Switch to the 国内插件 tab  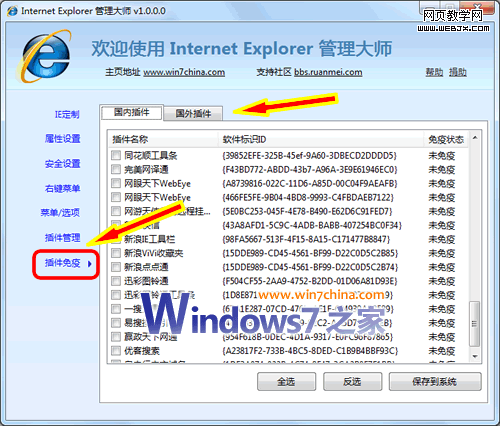click(132, 112)
